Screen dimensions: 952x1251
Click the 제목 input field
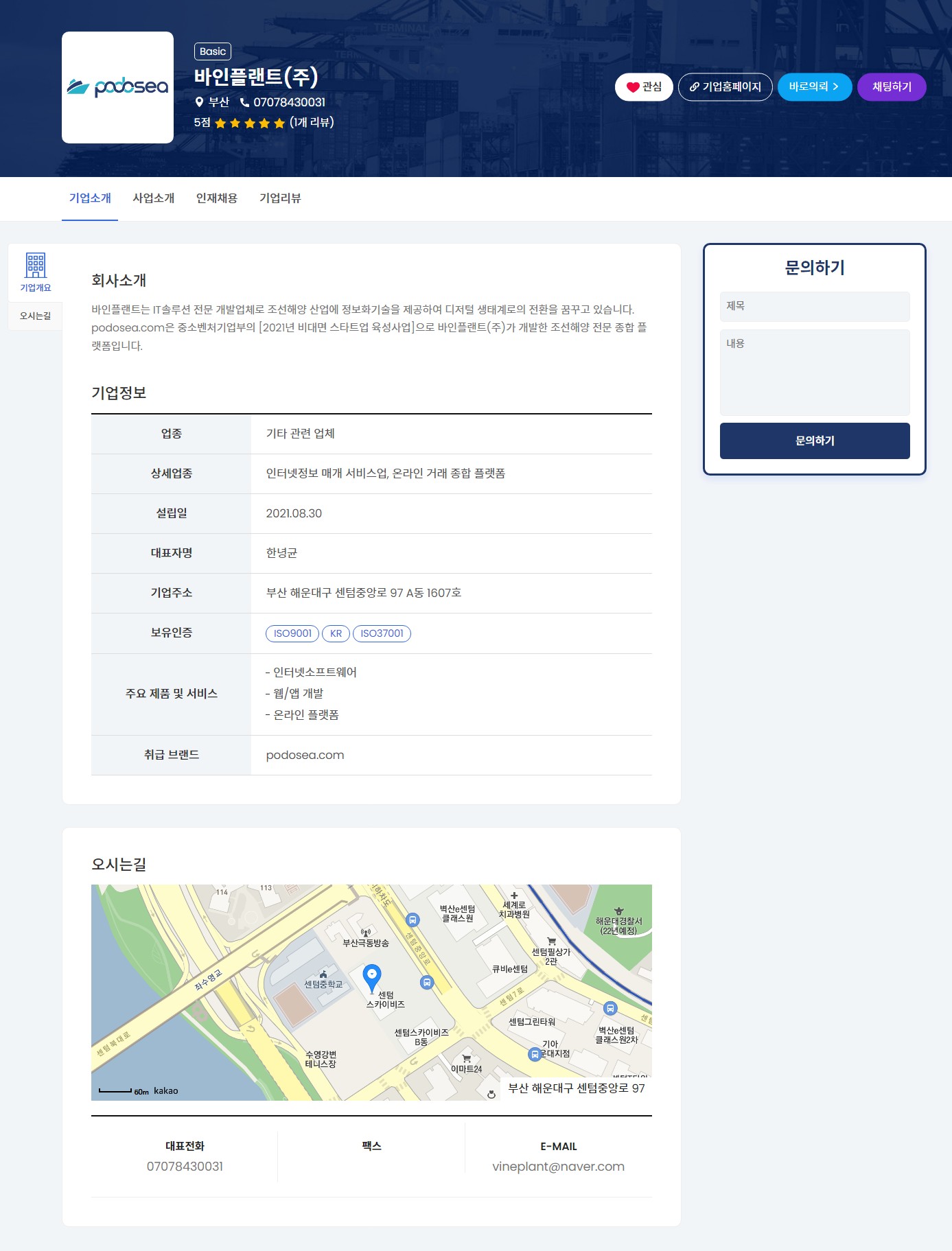click(x=814, y=306)
